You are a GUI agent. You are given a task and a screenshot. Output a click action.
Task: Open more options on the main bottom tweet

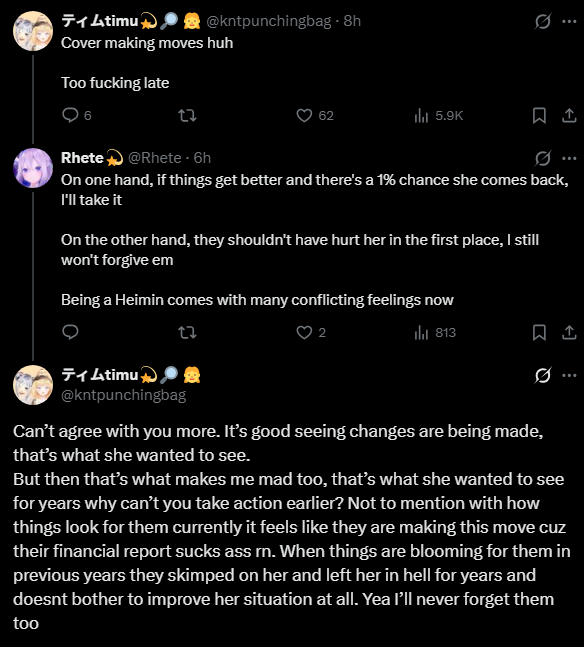[x=569, y=375]
